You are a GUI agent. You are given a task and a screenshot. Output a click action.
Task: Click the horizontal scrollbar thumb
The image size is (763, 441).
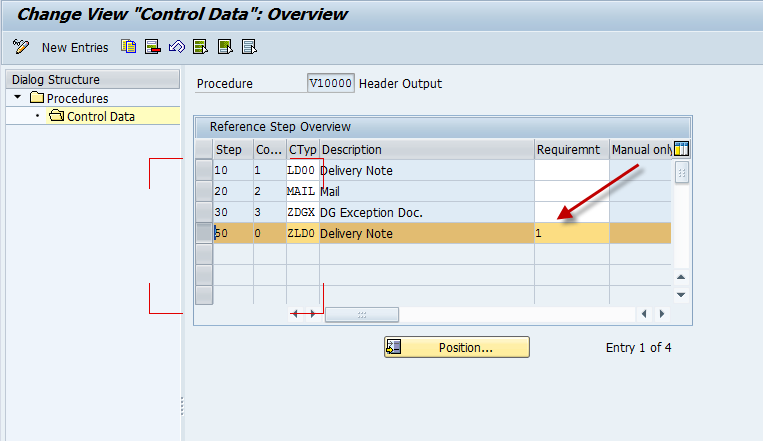[362, 315]
